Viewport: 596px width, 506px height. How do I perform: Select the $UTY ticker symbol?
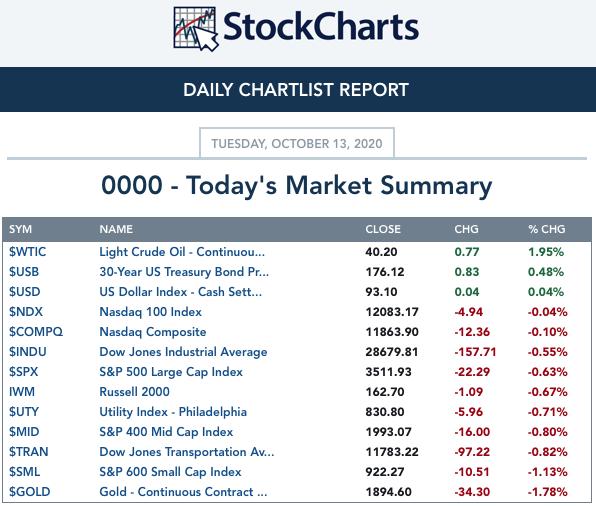24,412
